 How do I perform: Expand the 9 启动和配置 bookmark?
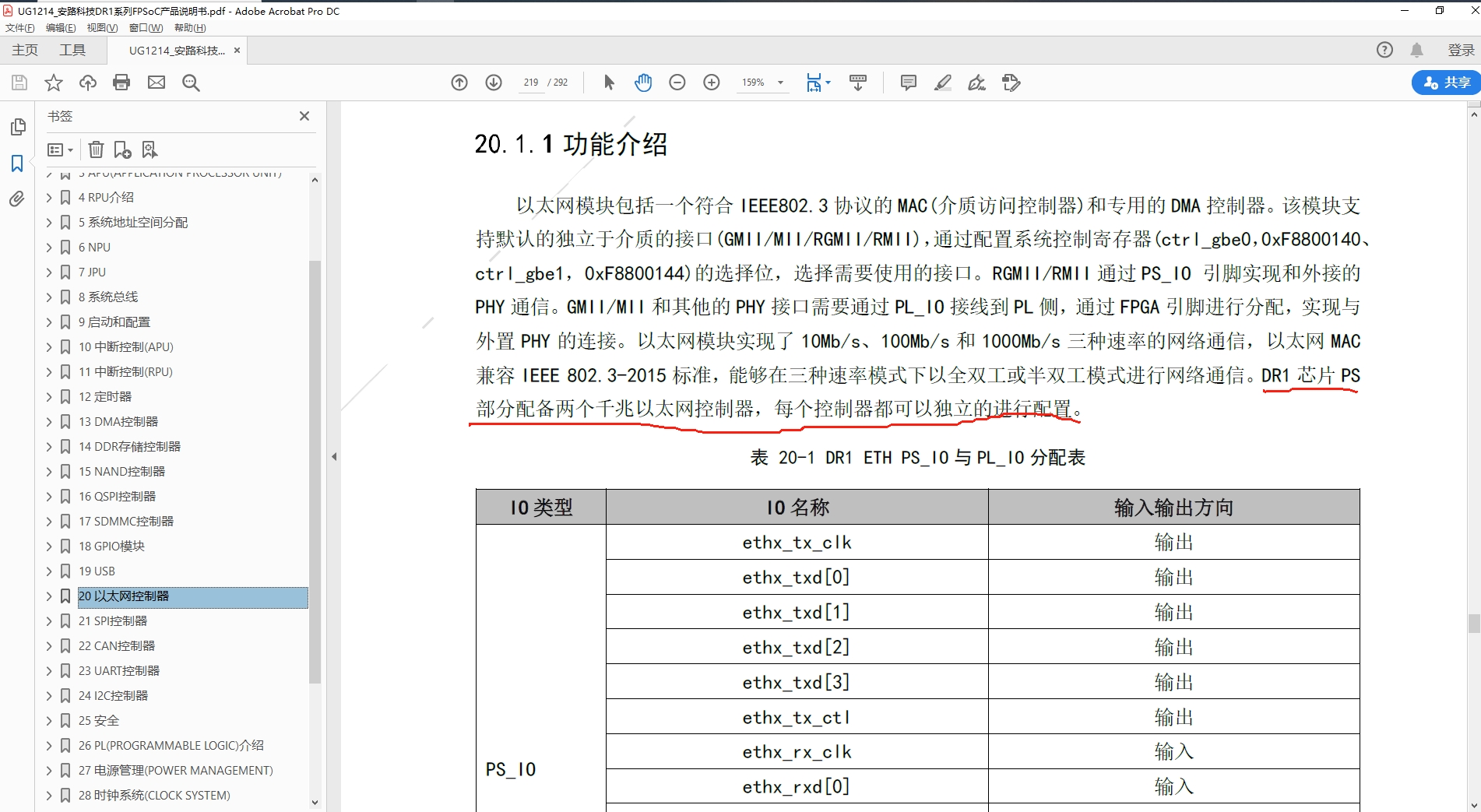(49, 322)
